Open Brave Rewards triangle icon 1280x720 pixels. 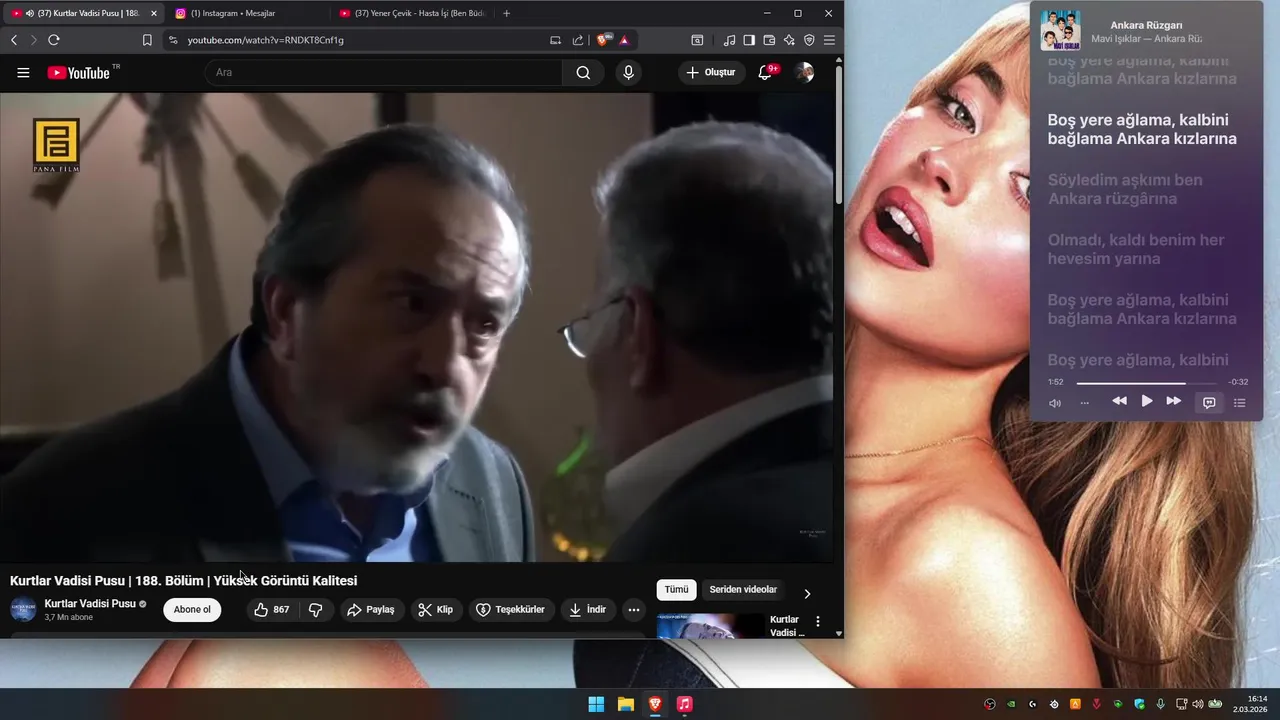(624, 40)
